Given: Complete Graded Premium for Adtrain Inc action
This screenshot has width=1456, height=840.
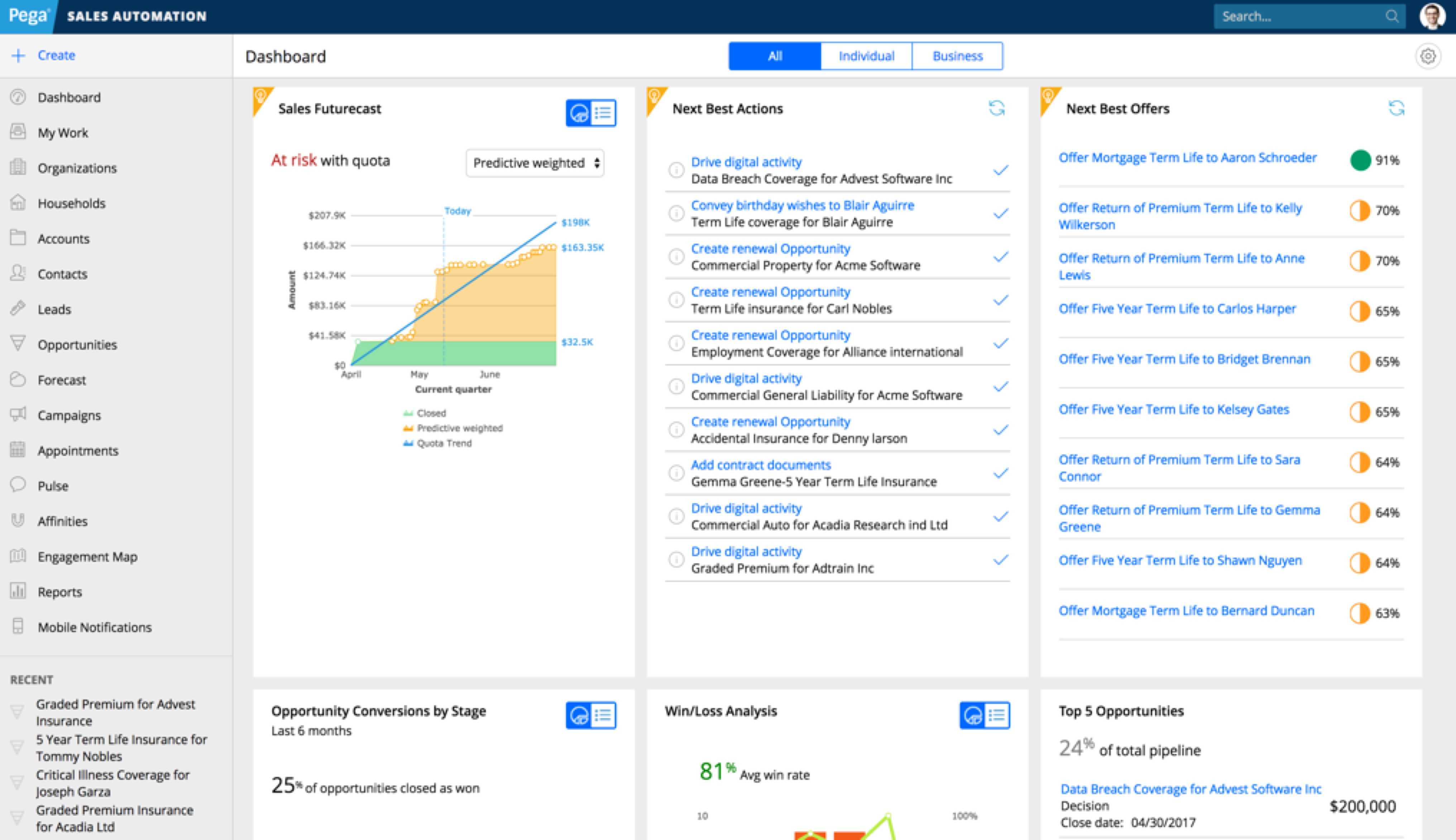Looking at the screenshot, I should tap(1000, 560).
